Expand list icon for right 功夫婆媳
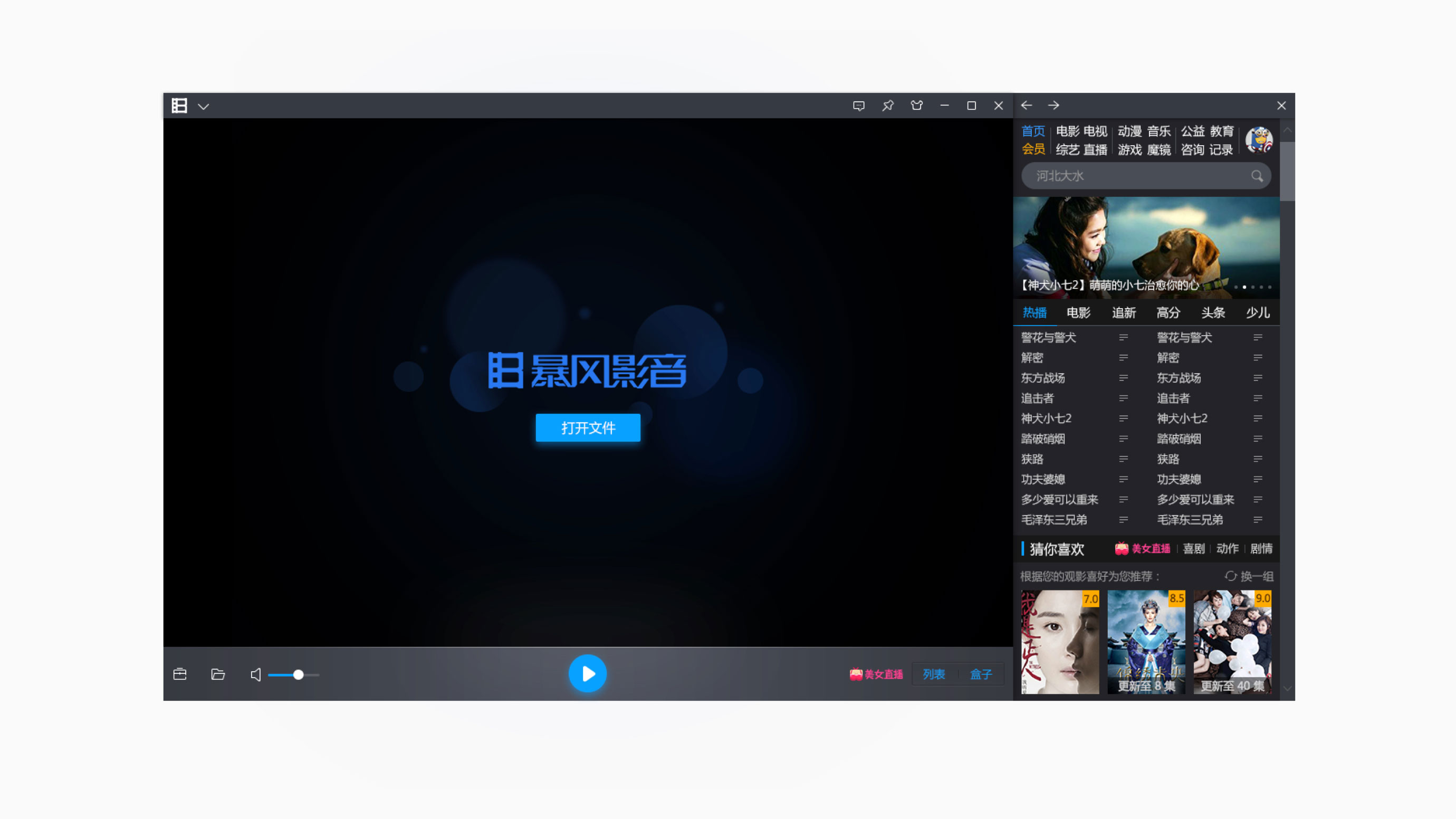This screenshot has height=819, width=1456. 1258,479
